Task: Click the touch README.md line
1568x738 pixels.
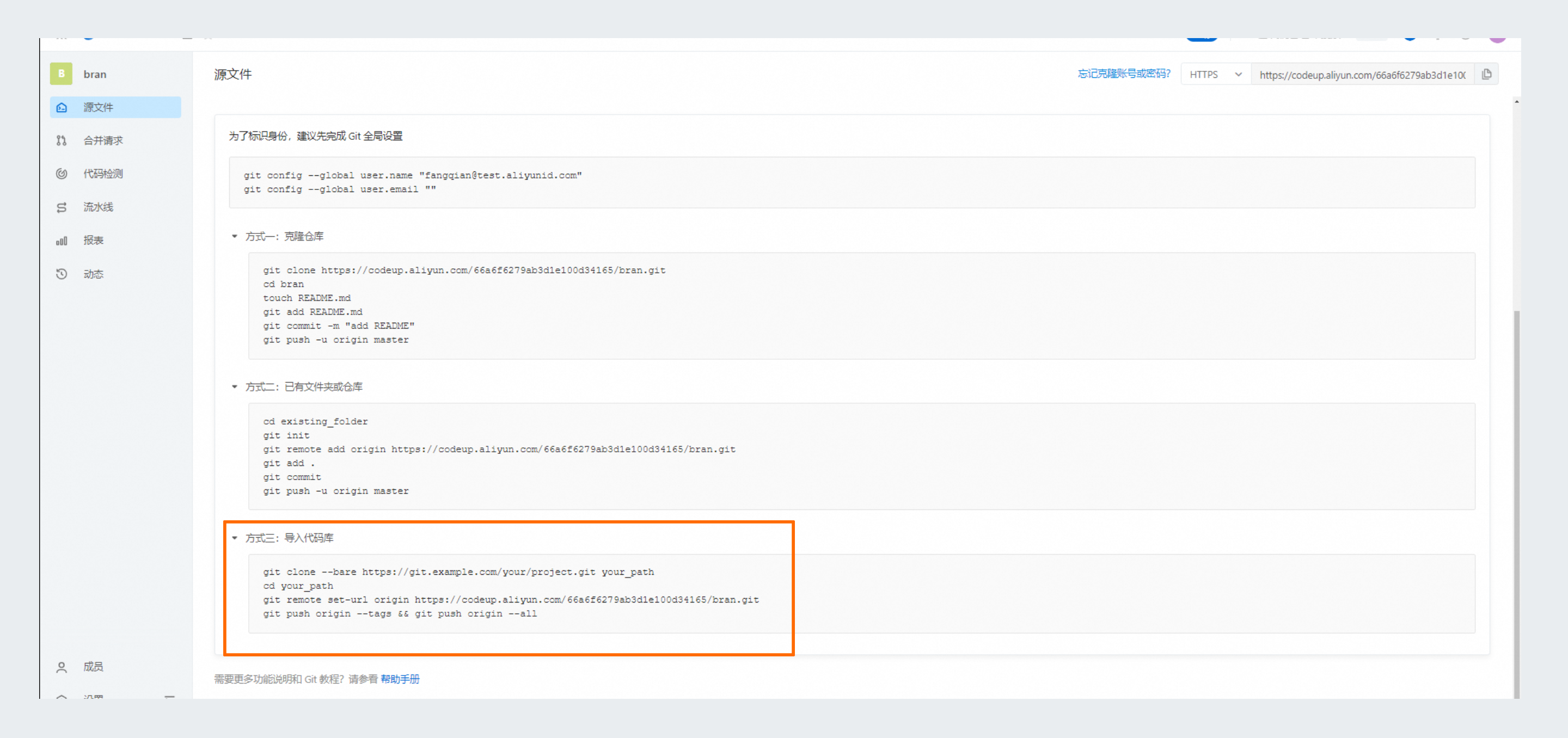Action: point(307,298)
